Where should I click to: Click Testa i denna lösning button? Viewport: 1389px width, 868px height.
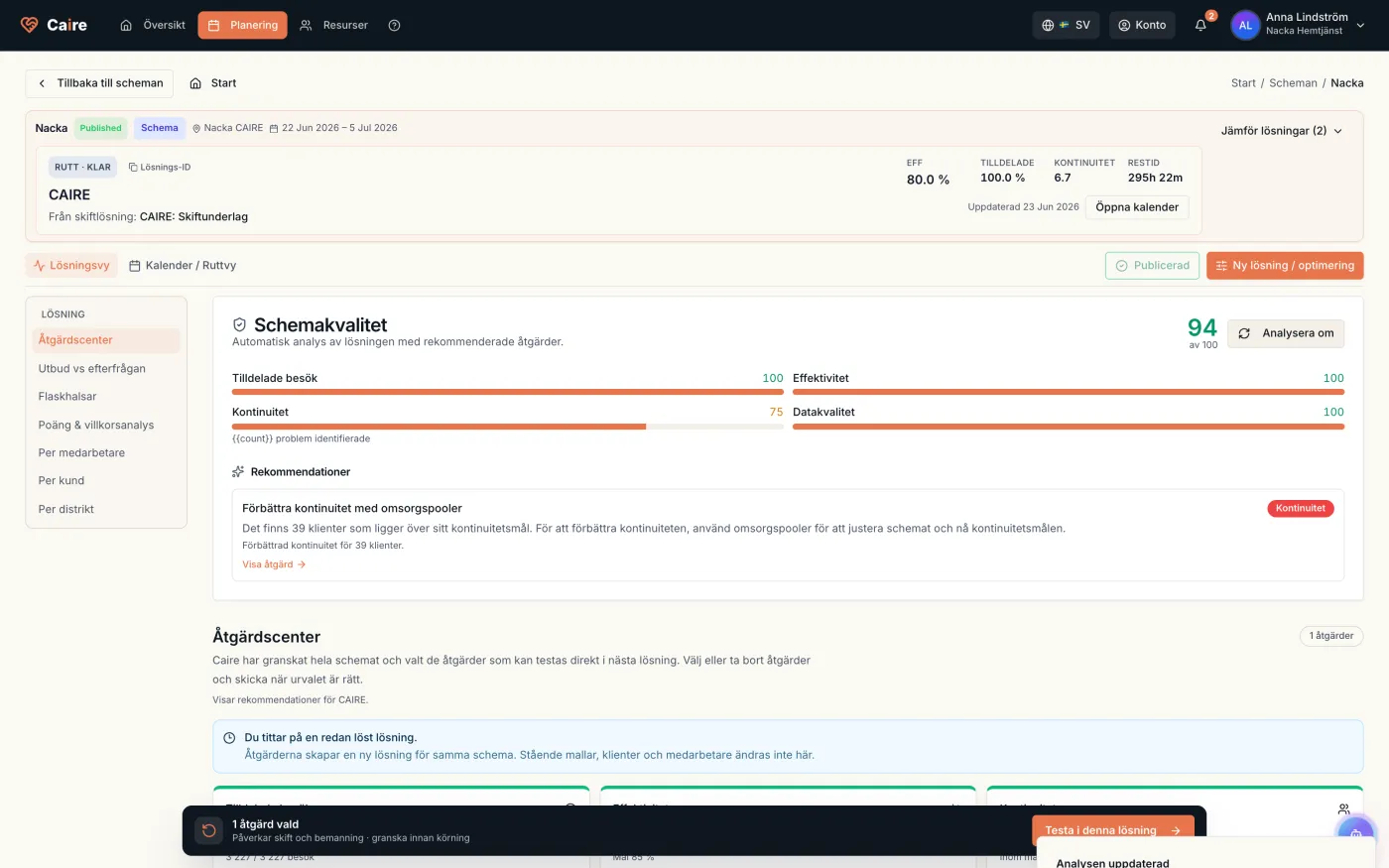[1112, 830]
